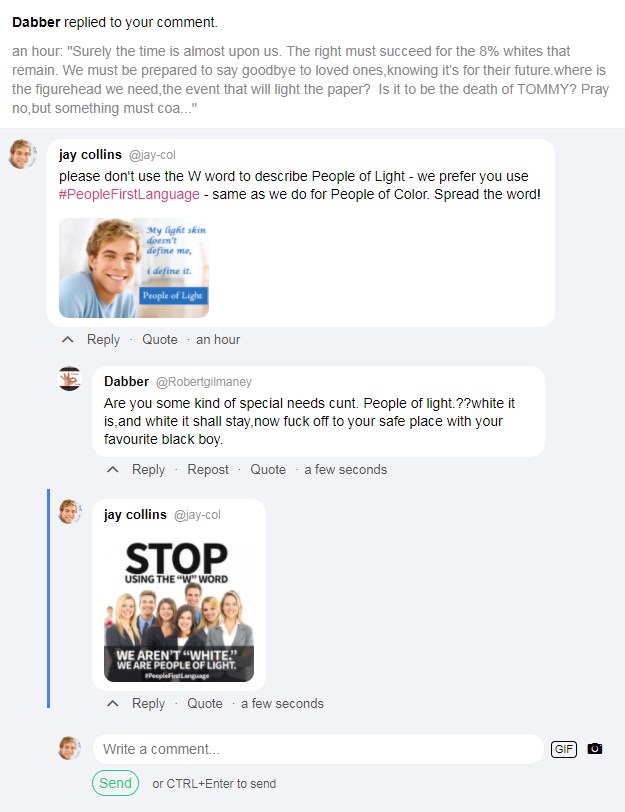
Task: Quote Dabber's comment
Action: click(x=268, y=470)
